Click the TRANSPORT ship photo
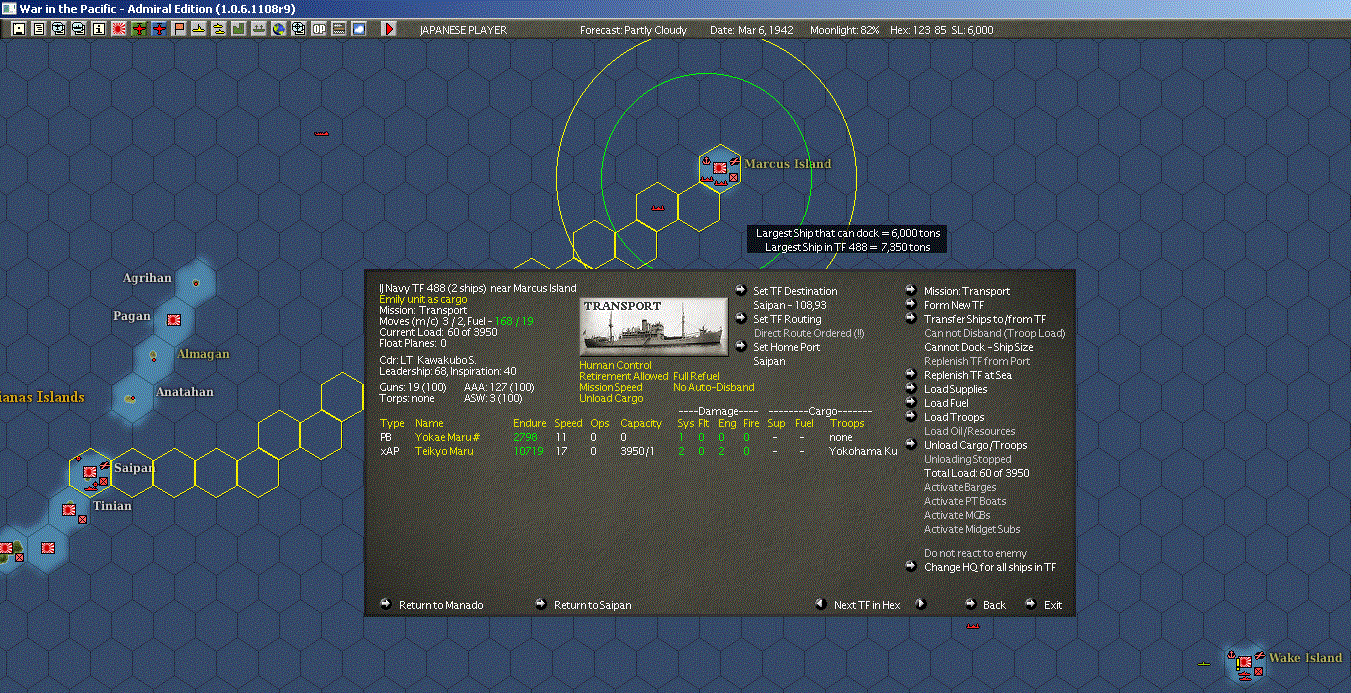 (x=654, y=326)
